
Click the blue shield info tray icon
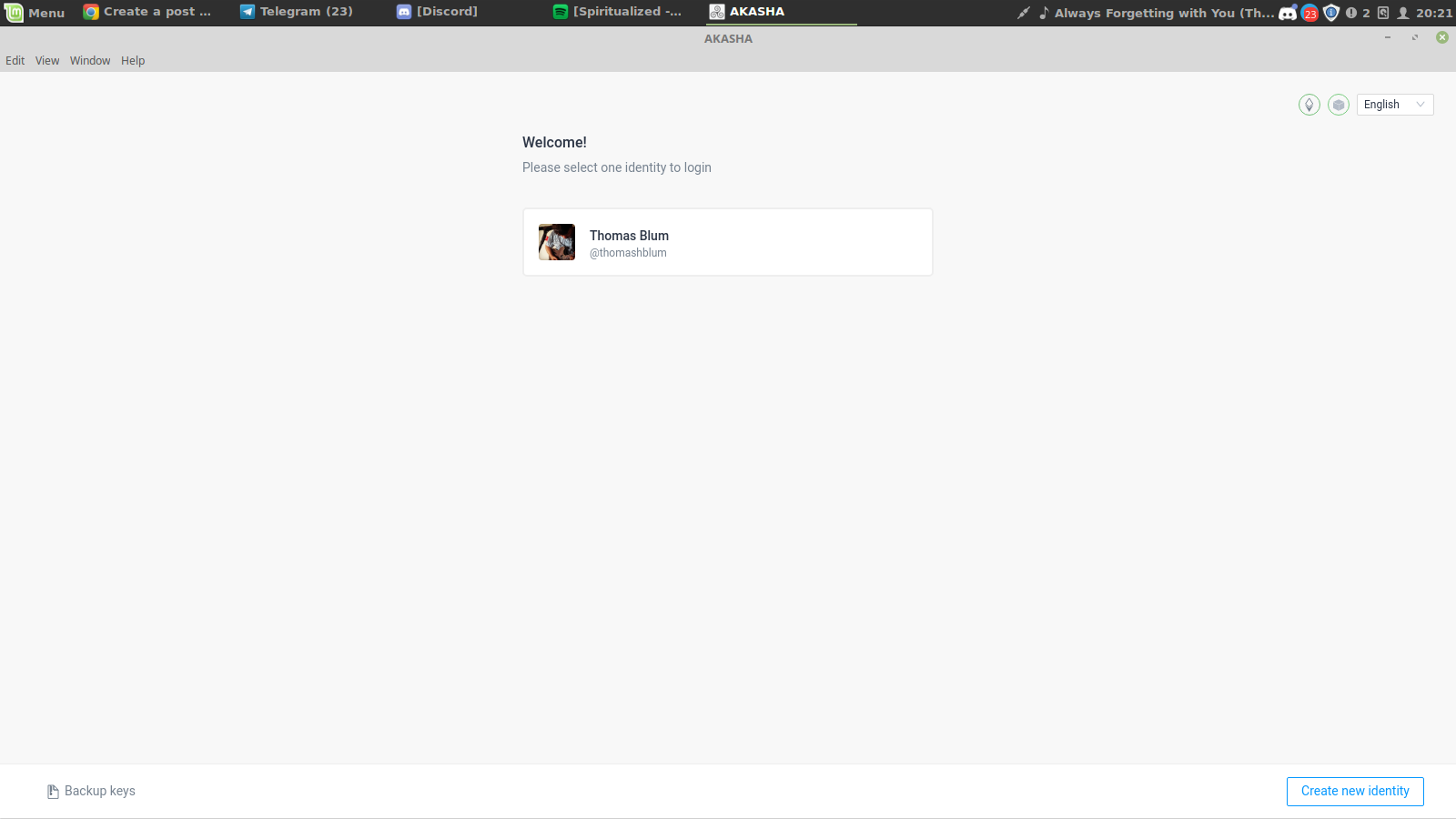[1331, 13]
